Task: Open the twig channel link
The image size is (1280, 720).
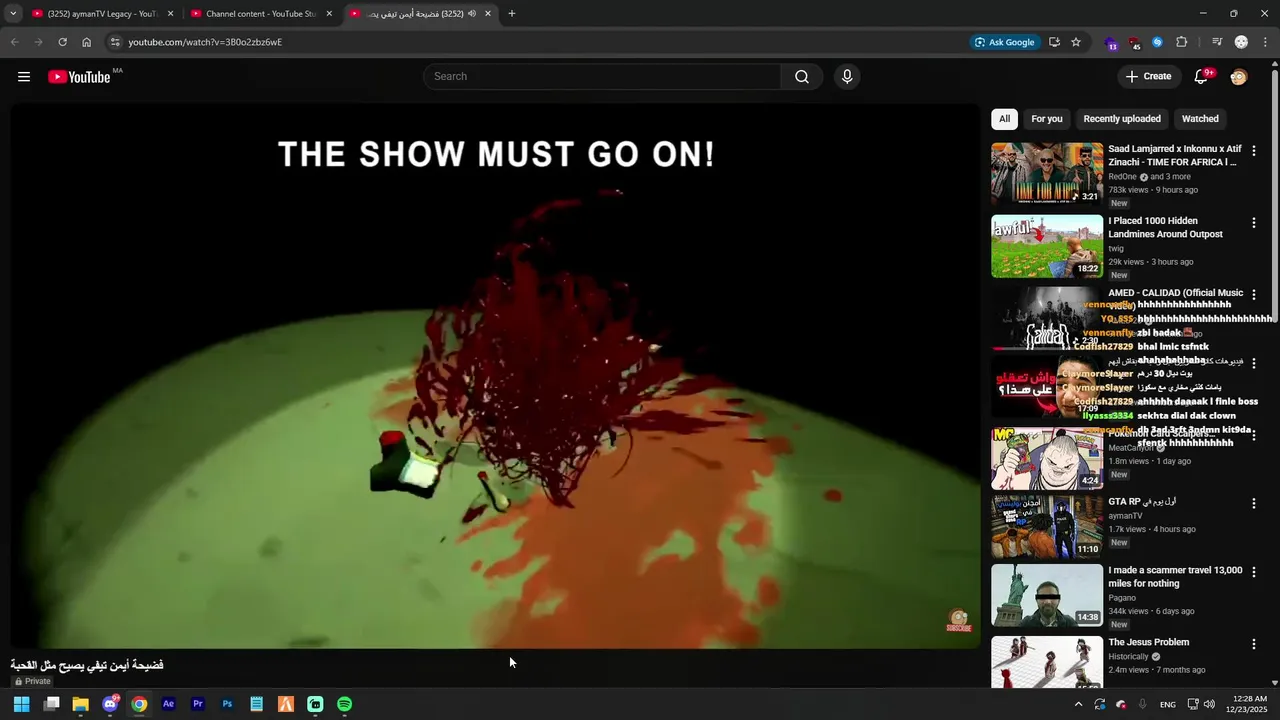Action: [1116, 248]
